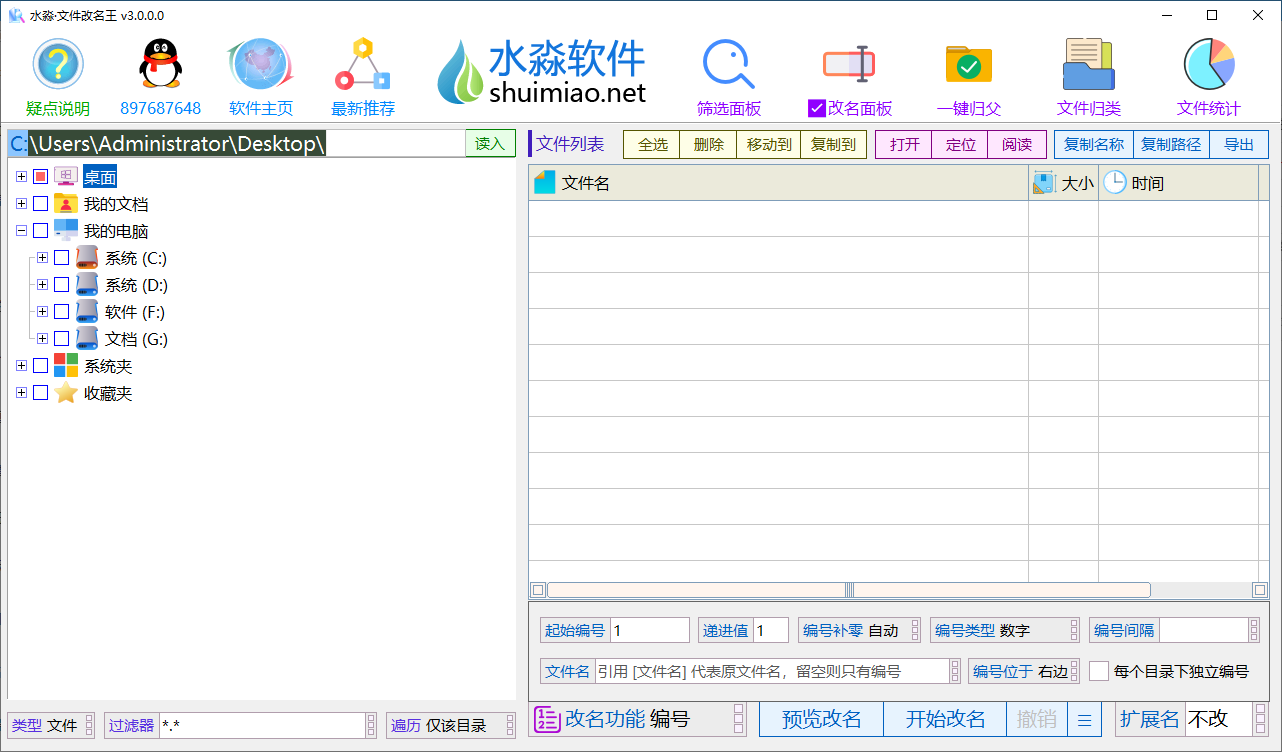Select the 桌面 desktop icon in the tree
This screenshot has width=1282, height=752.
[x=65, y=177]
